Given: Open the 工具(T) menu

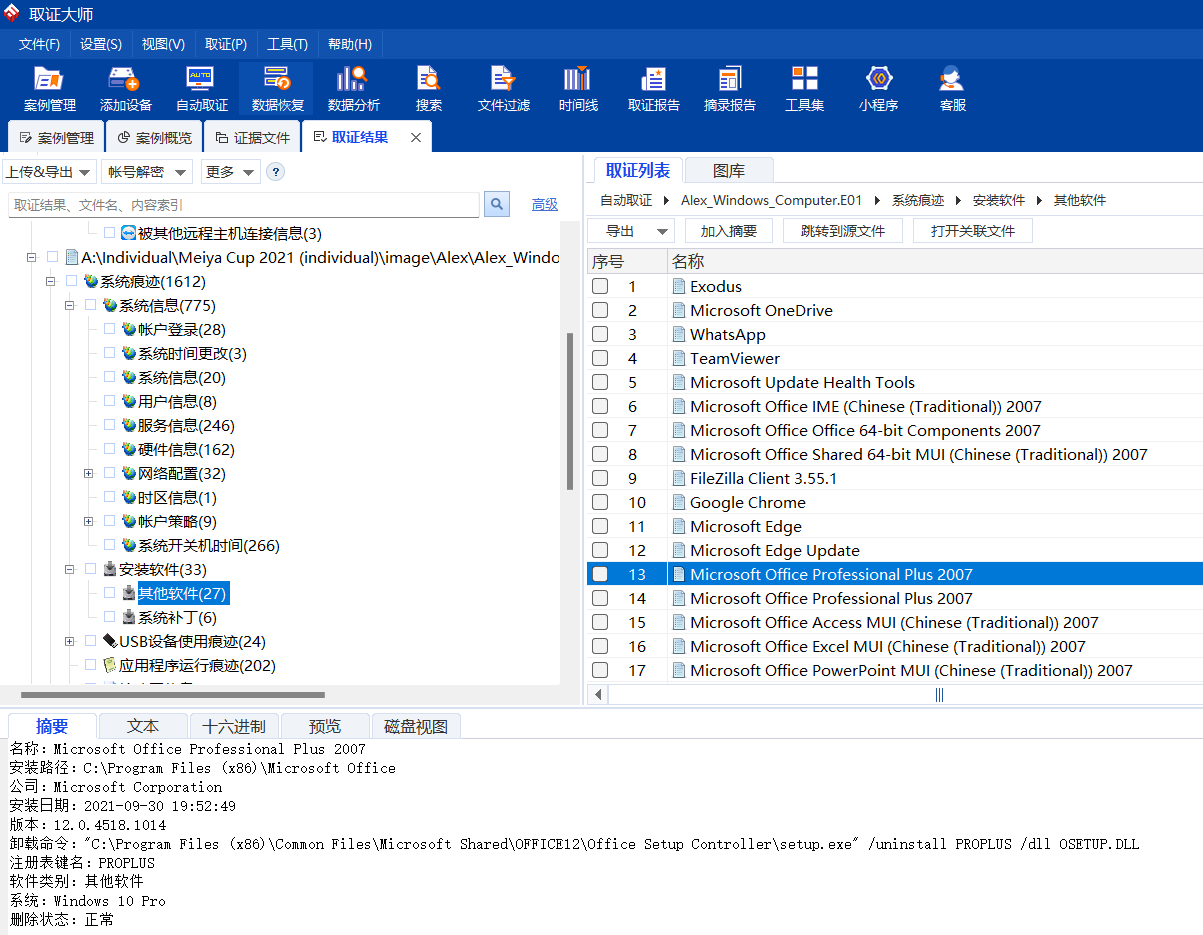Looking at the screenshot, I should tap(288, 44).
